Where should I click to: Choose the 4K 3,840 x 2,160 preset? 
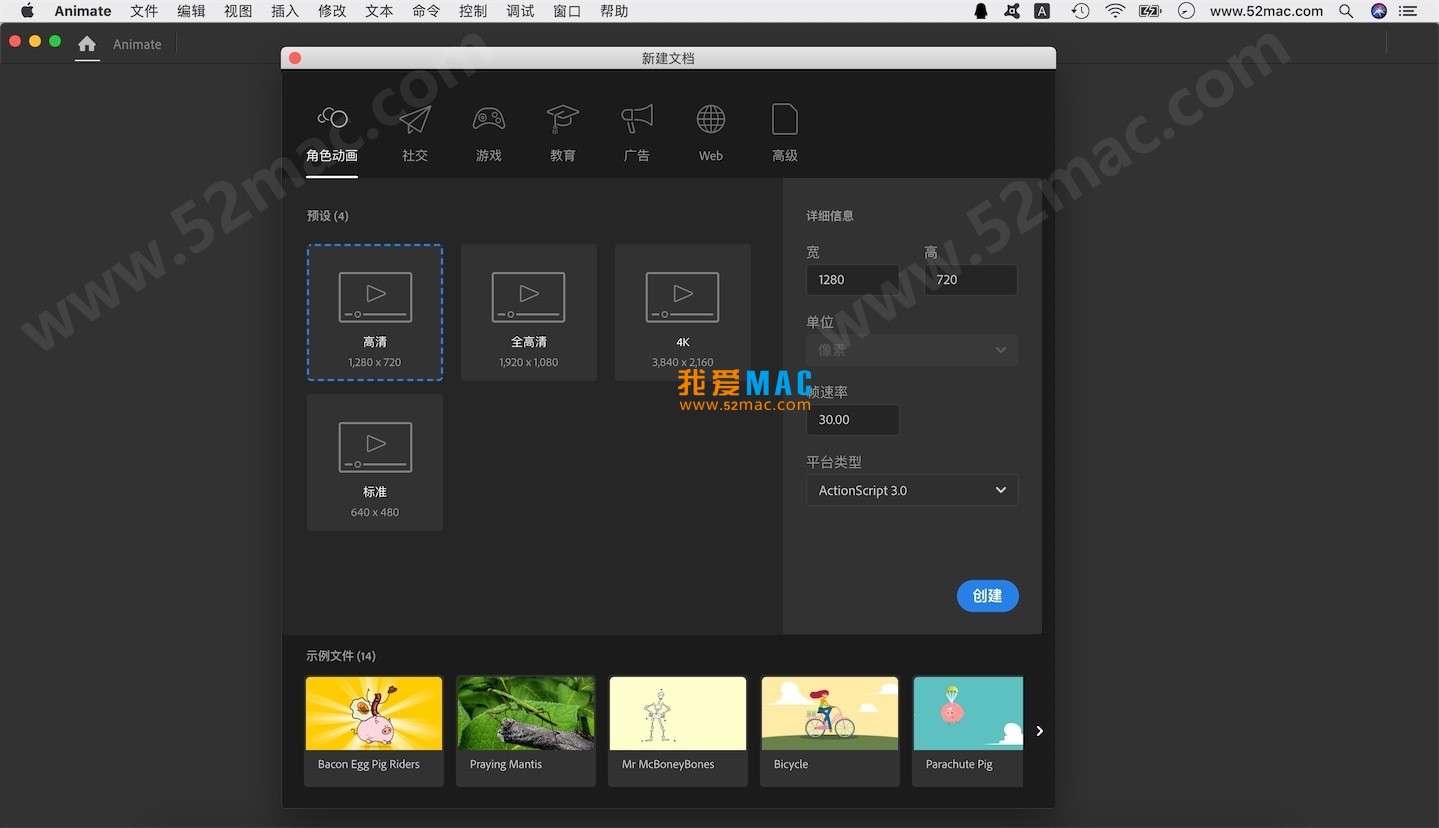pyautogui.click(x=683, y=312)
